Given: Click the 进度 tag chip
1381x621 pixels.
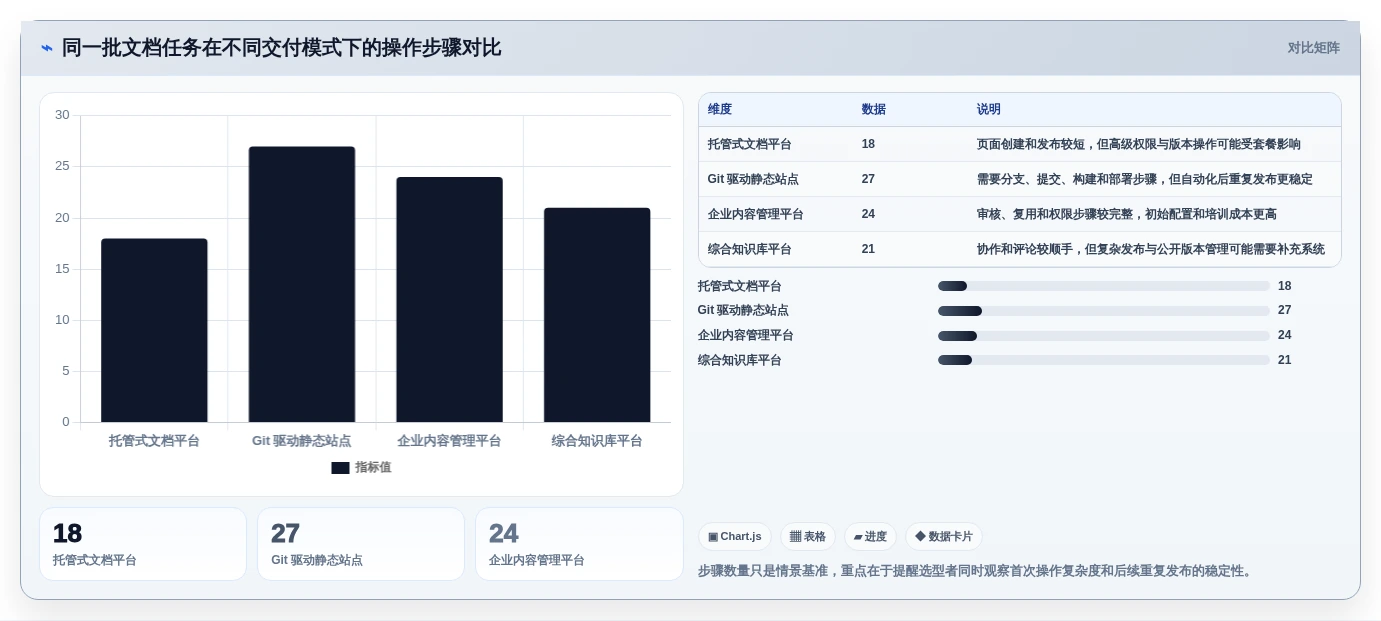Looking at the screenshot, I should click(870, 537).
